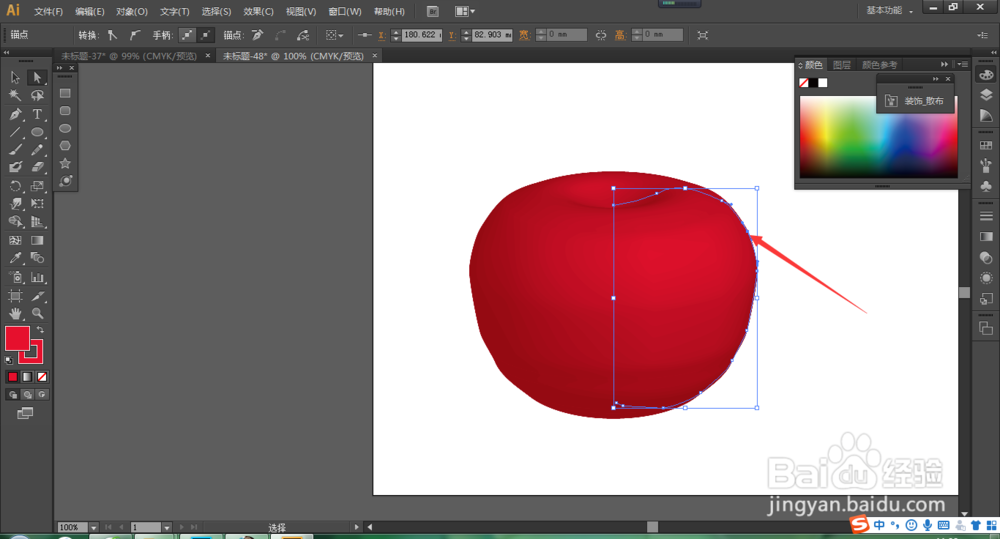Enable Draw Behind mode
Screen dimensions: 1000x539
pos(27,395)
